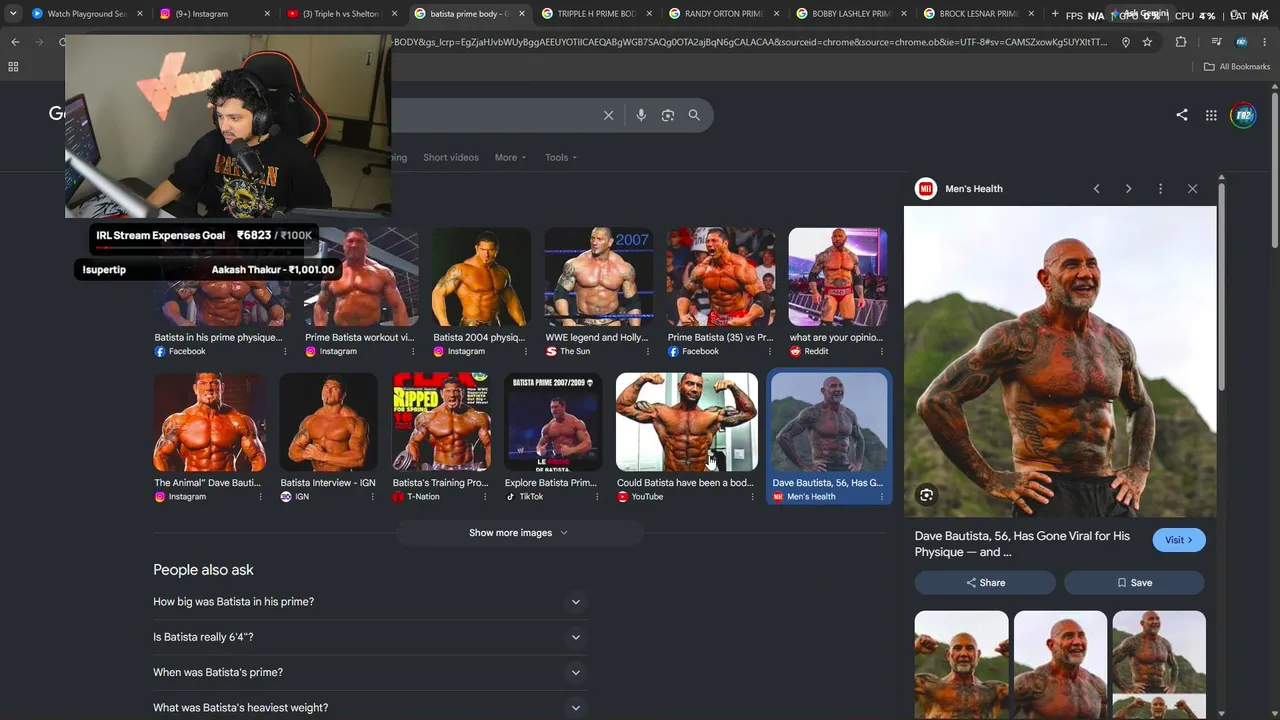Open the WWE legend and Hollywood Sun thumbnail
The width and height of the screenshot is (1280, 720).
coord(598,277)
